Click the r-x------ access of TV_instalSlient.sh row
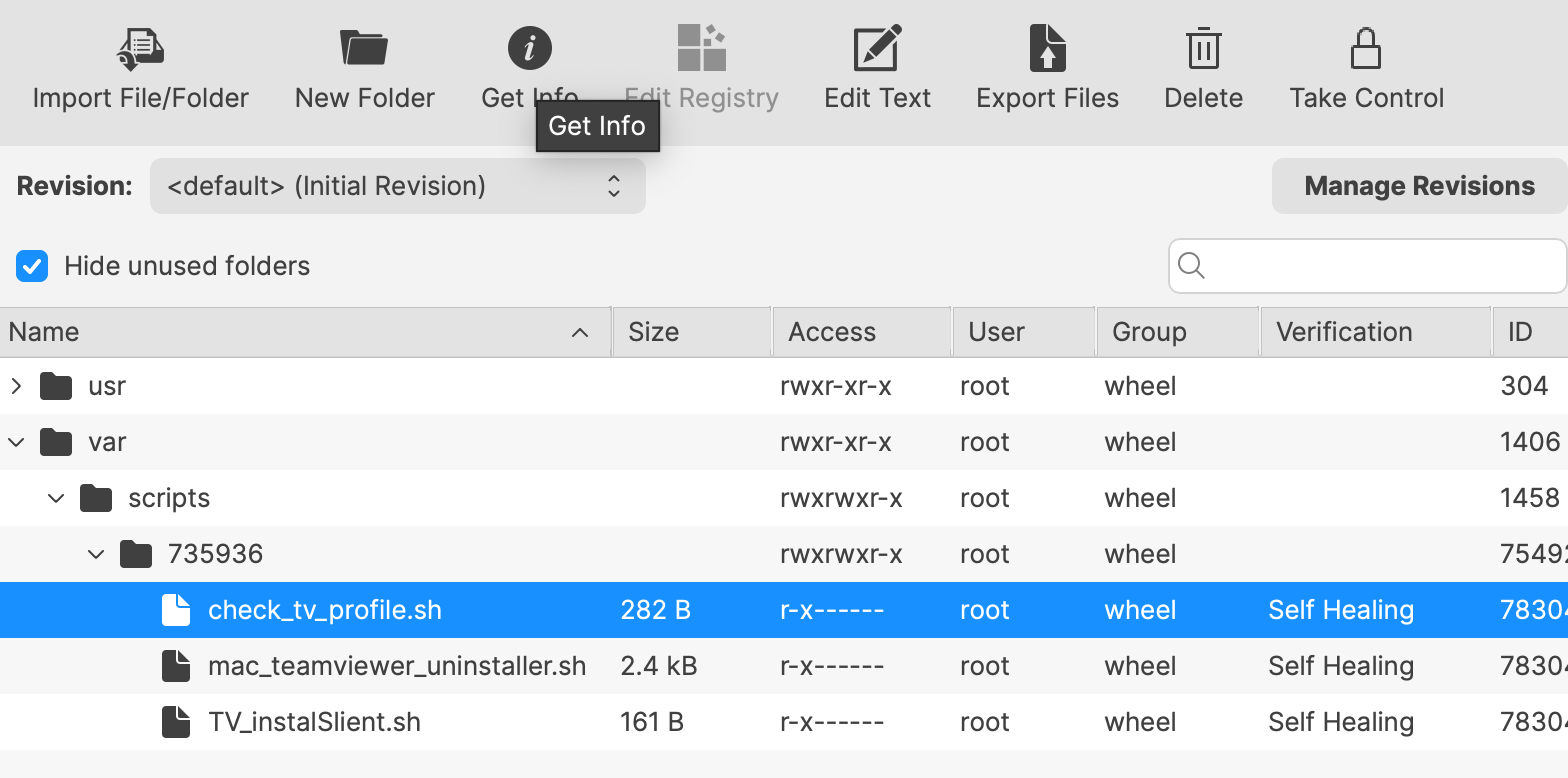 click(832, 722)
